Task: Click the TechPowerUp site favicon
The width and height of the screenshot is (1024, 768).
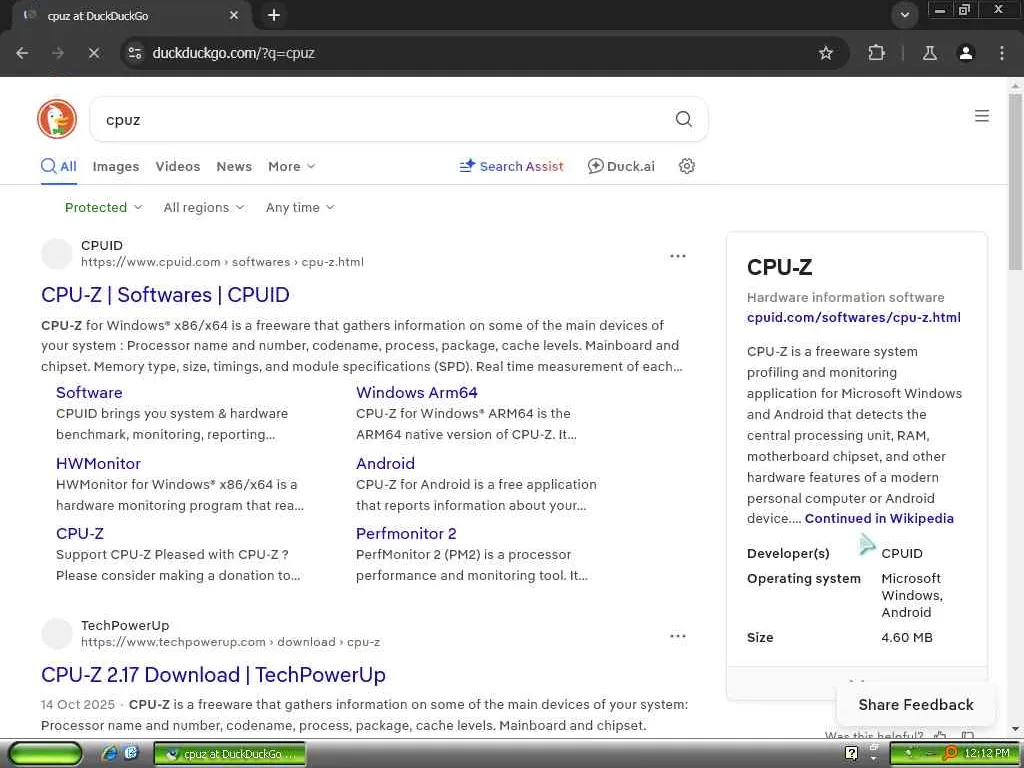Action: (x=57, y=633)
